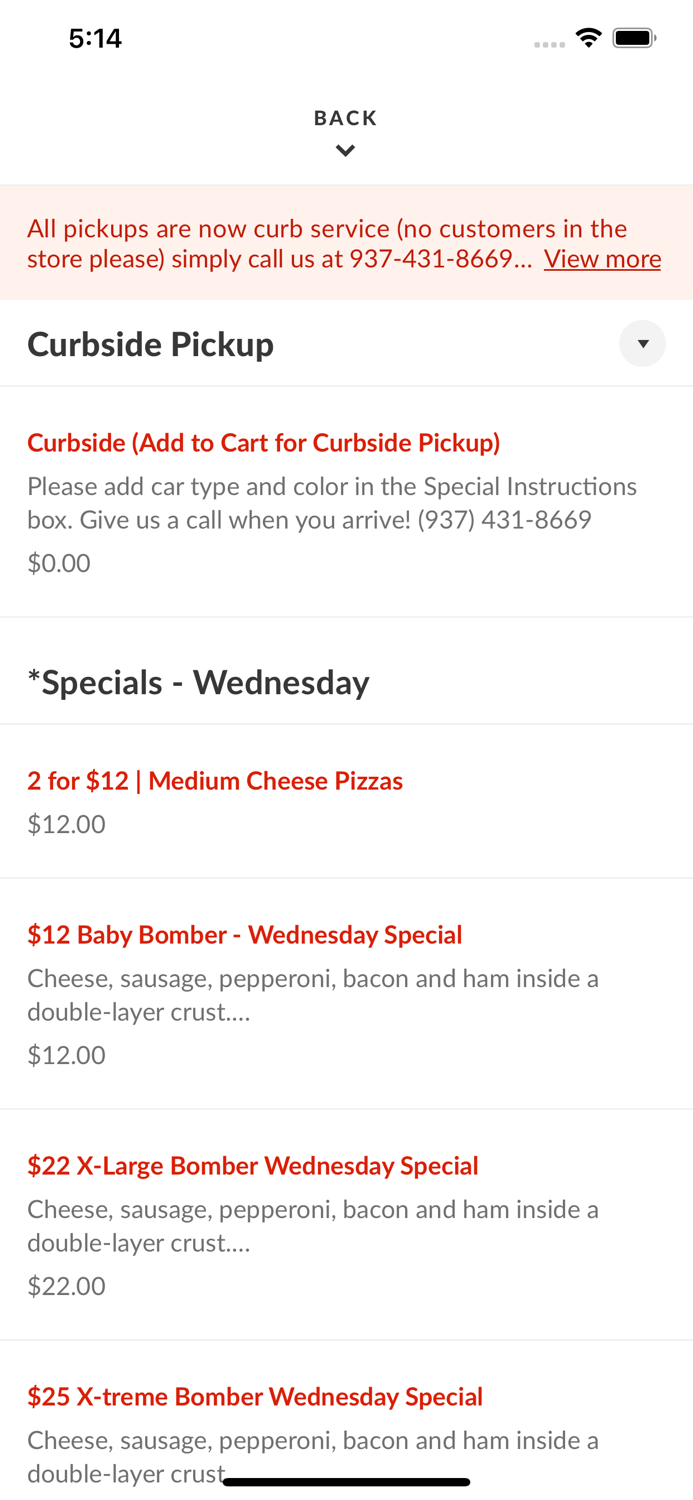The width and height of the screenshot is (693, 1500).
Task: Tap the home indicator bar at the bottom
Action: [x=346, y=1481]
